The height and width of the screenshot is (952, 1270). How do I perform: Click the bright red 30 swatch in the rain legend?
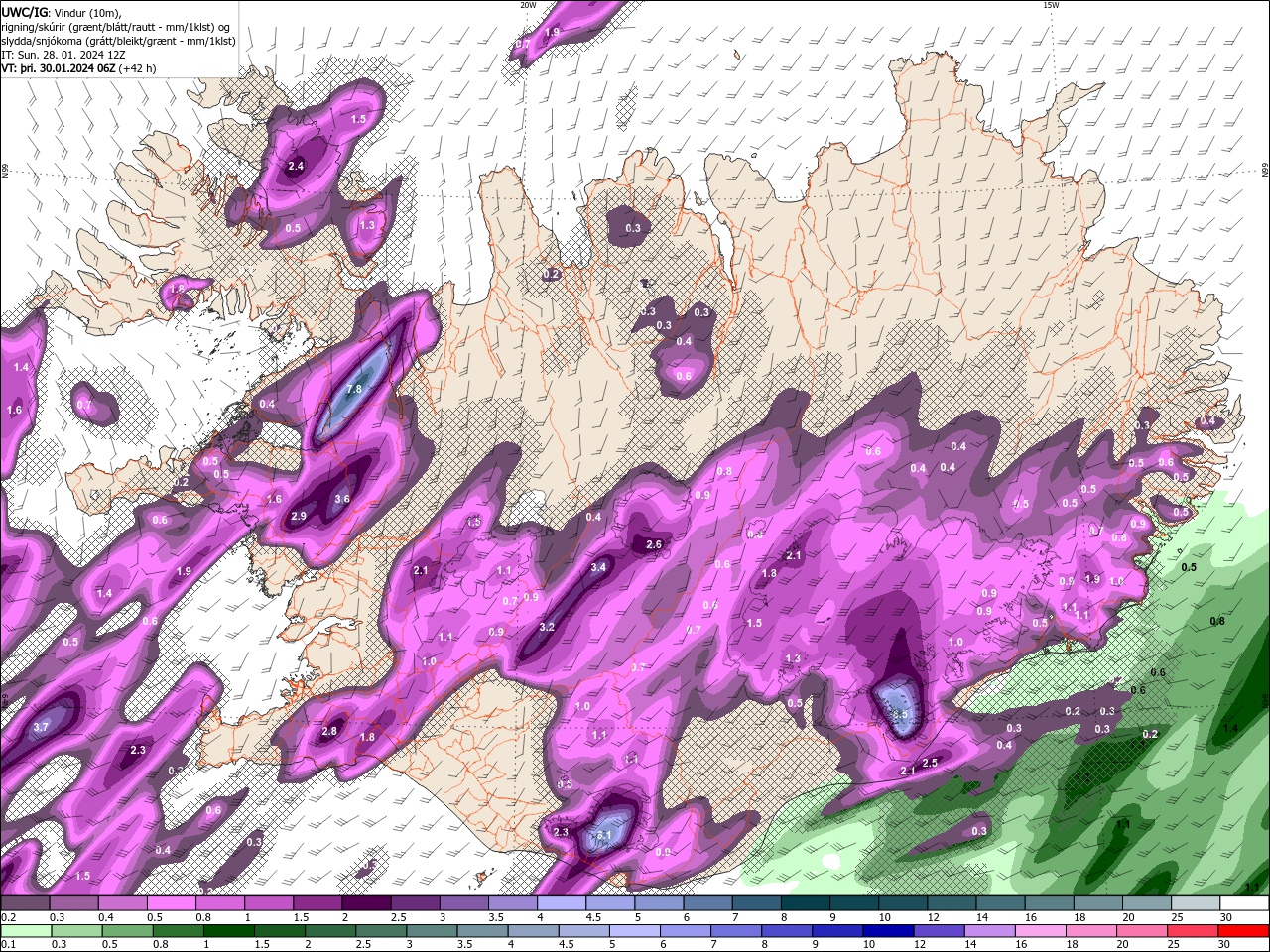pos(1242,931)
